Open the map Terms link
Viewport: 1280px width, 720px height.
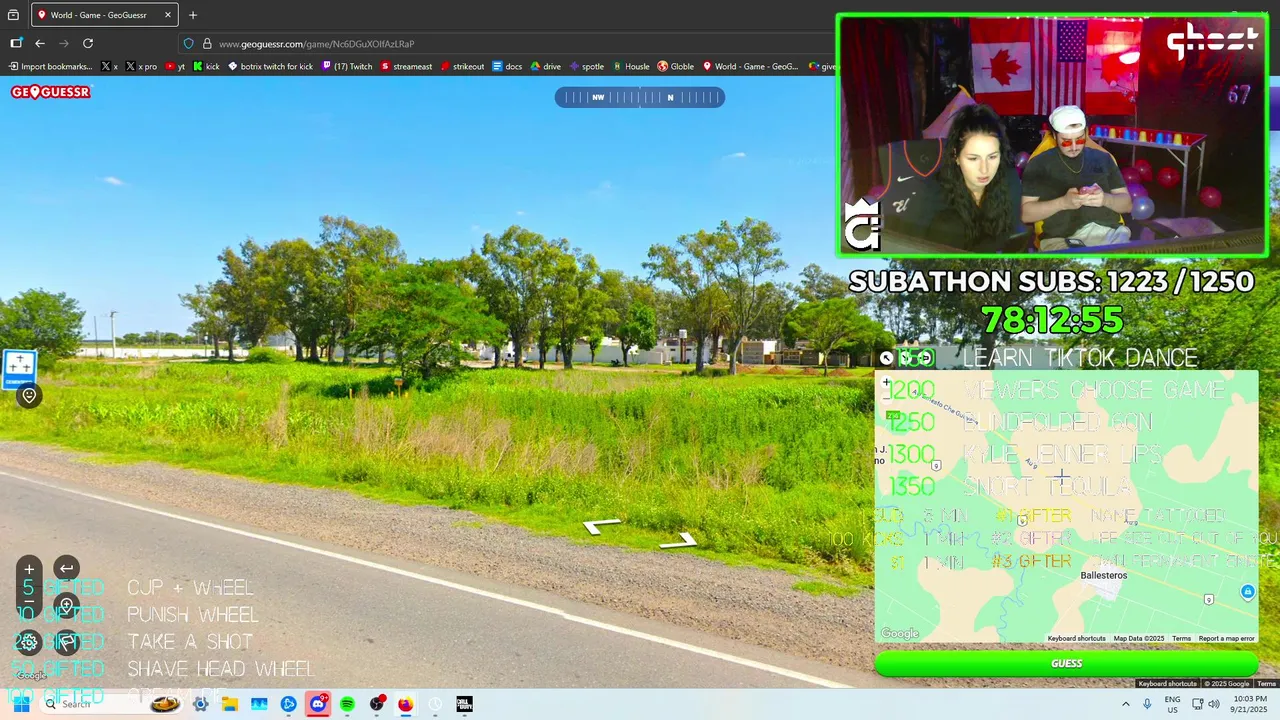pos(1181,638)
